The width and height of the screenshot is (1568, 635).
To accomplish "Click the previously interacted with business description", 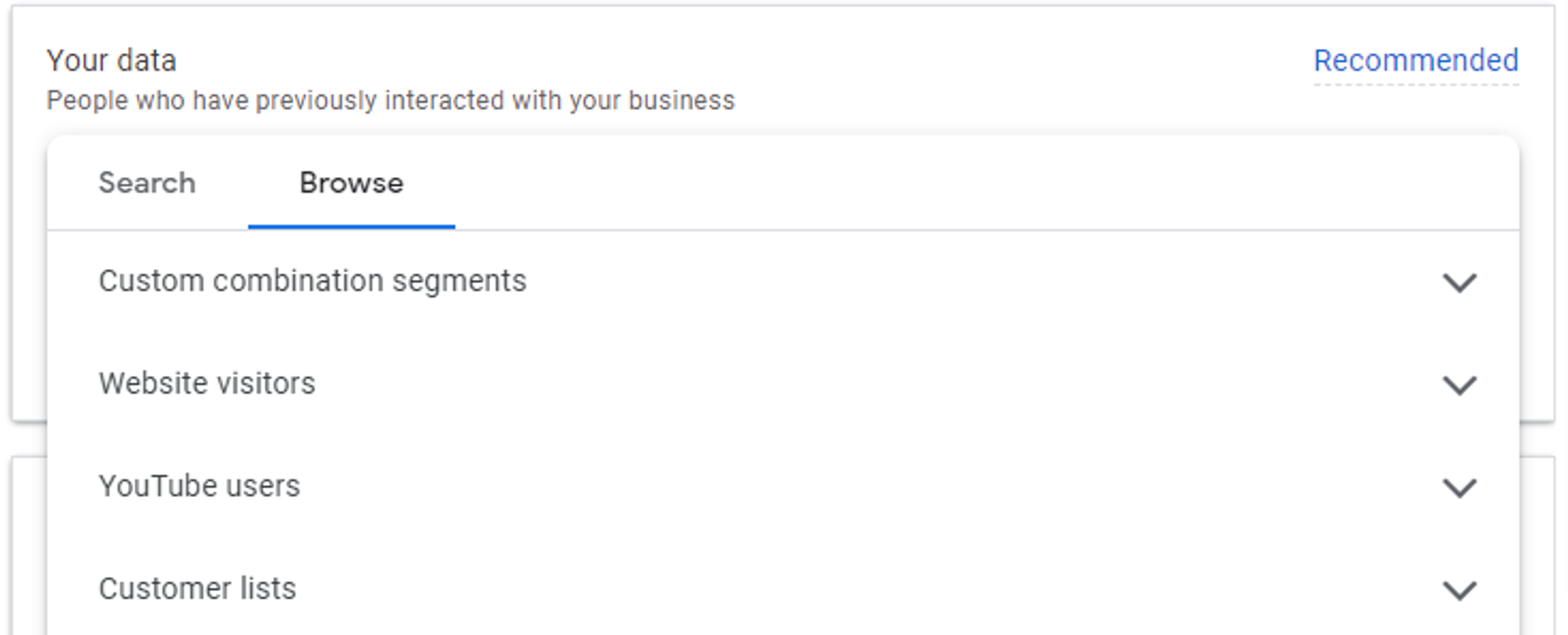I will (390, 101).
